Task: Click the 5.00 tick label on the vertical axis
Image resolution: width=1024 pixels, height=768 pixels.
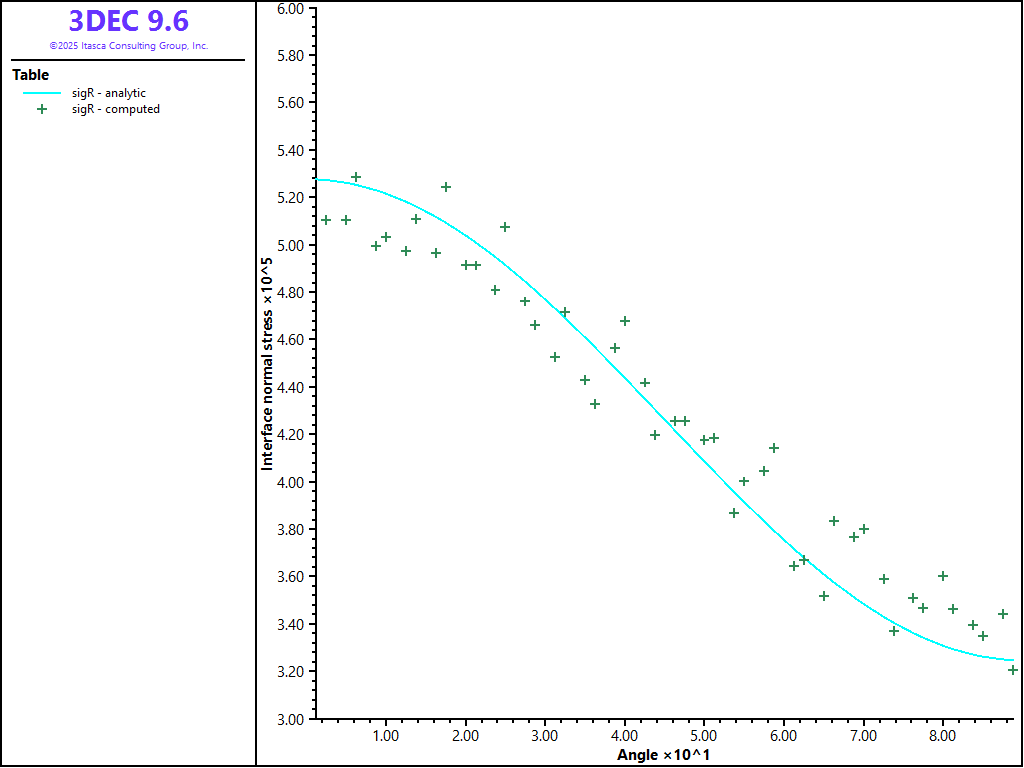Action: [290, 245]
